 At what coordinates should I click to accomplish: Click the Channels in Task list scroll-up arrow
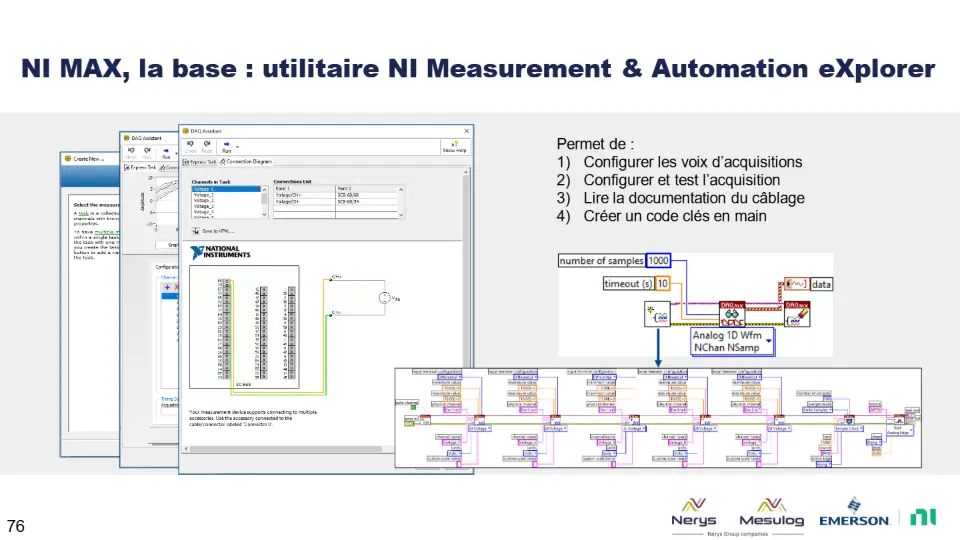(264, 189)
